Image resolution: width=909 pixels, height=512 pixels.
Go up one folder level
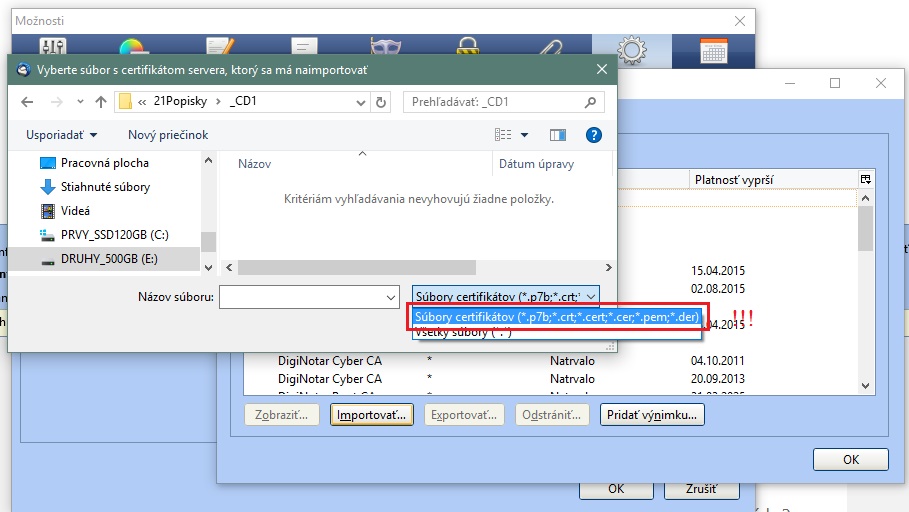click(101, 102)
